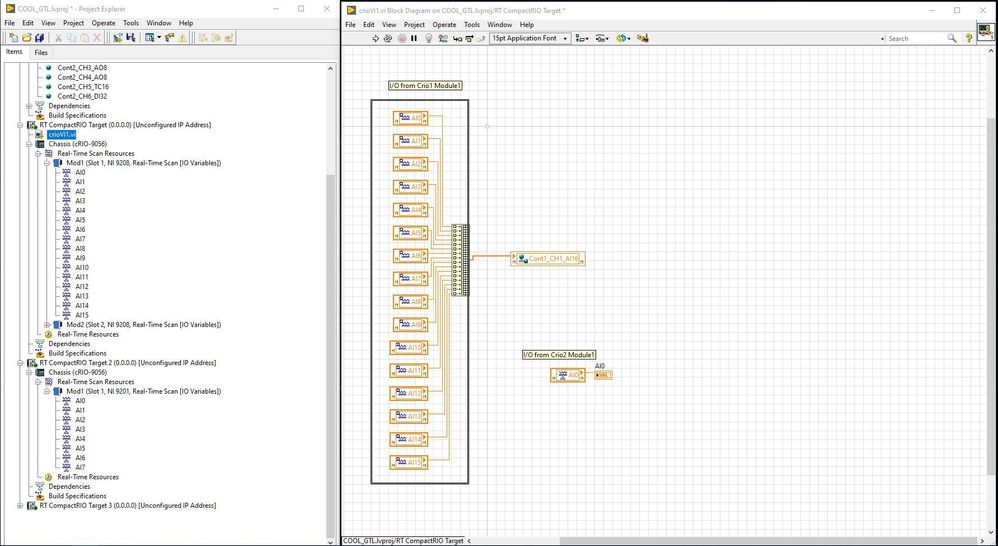Collapse the RT CompactRIO Target 2 node

click(20, 363)
